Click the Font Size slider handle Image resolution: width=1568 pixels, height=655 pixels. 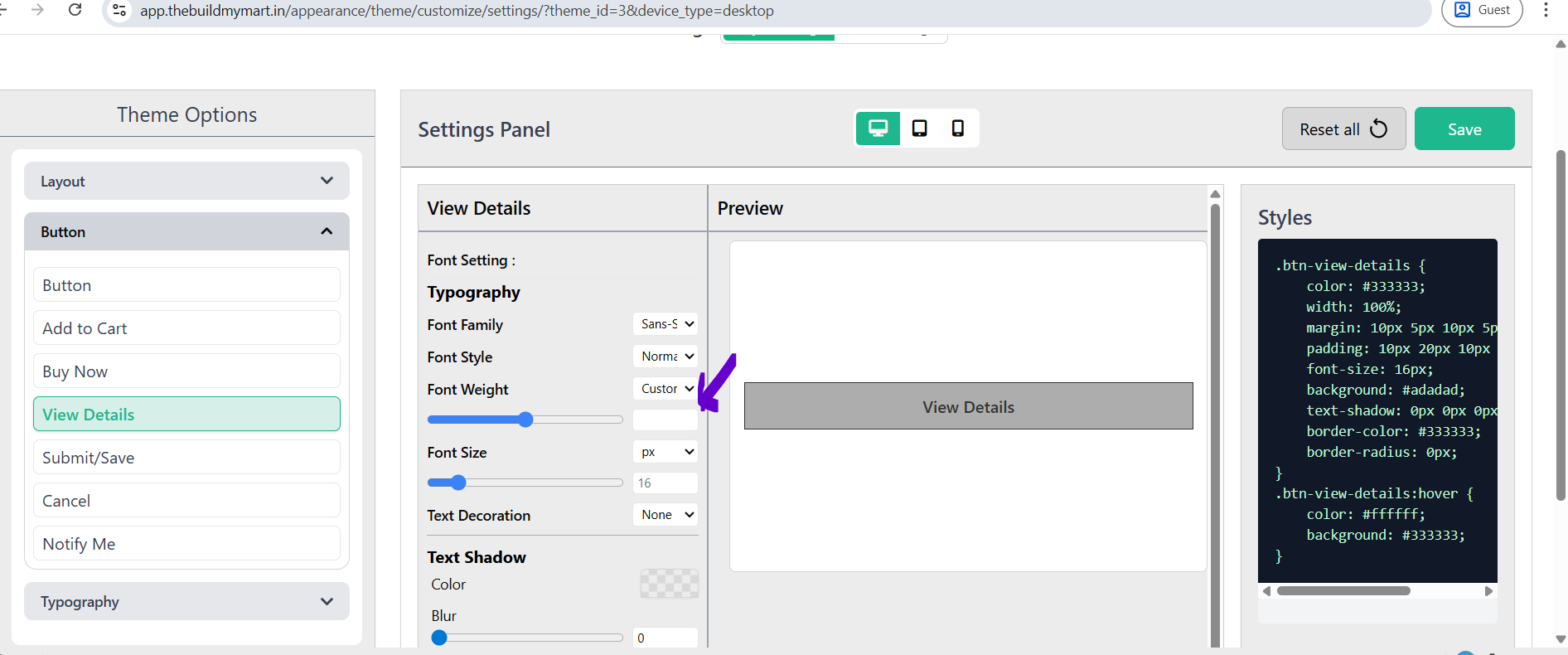pos(458,483)
